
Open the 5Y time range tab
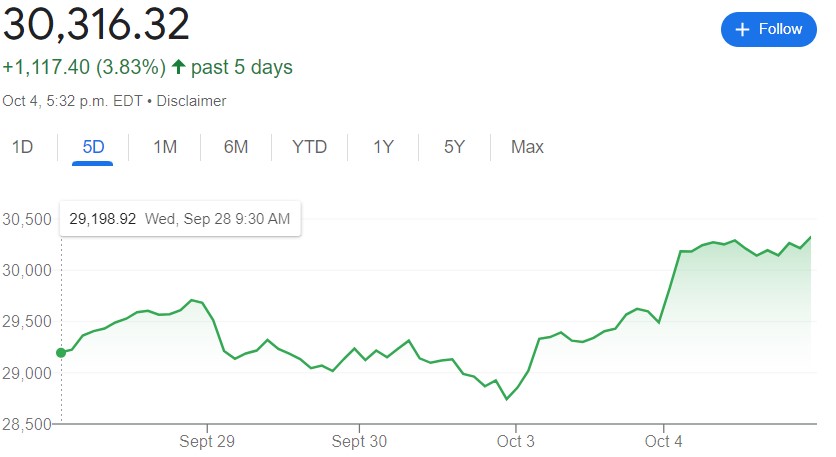454,147
